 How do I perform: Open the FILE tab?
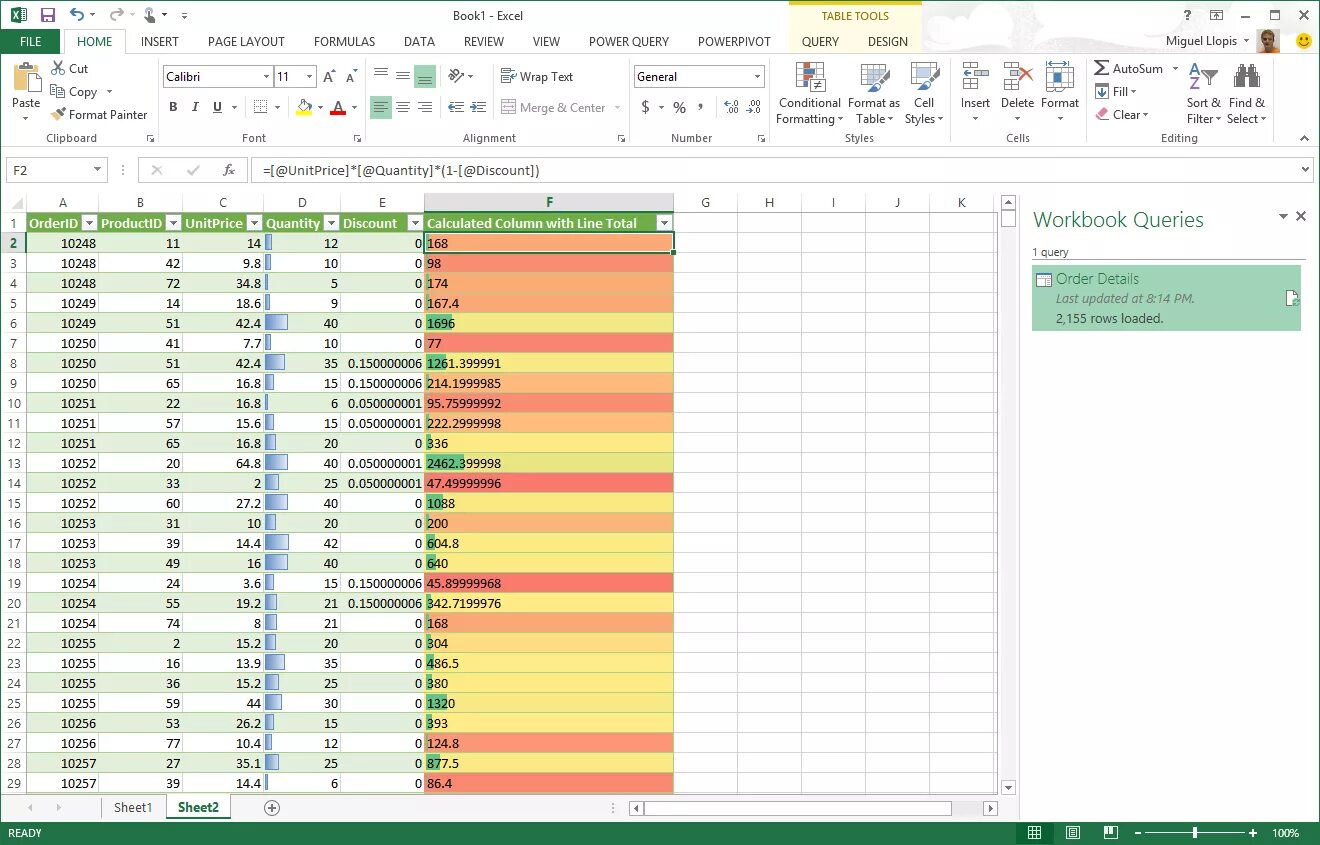[30, 41]
